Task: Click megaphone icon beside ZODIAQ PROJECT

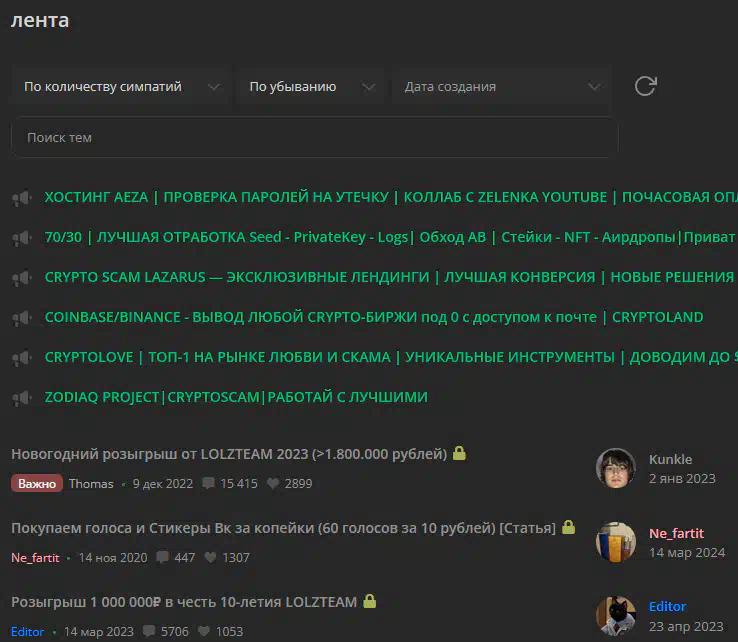Action: [22, 398]
